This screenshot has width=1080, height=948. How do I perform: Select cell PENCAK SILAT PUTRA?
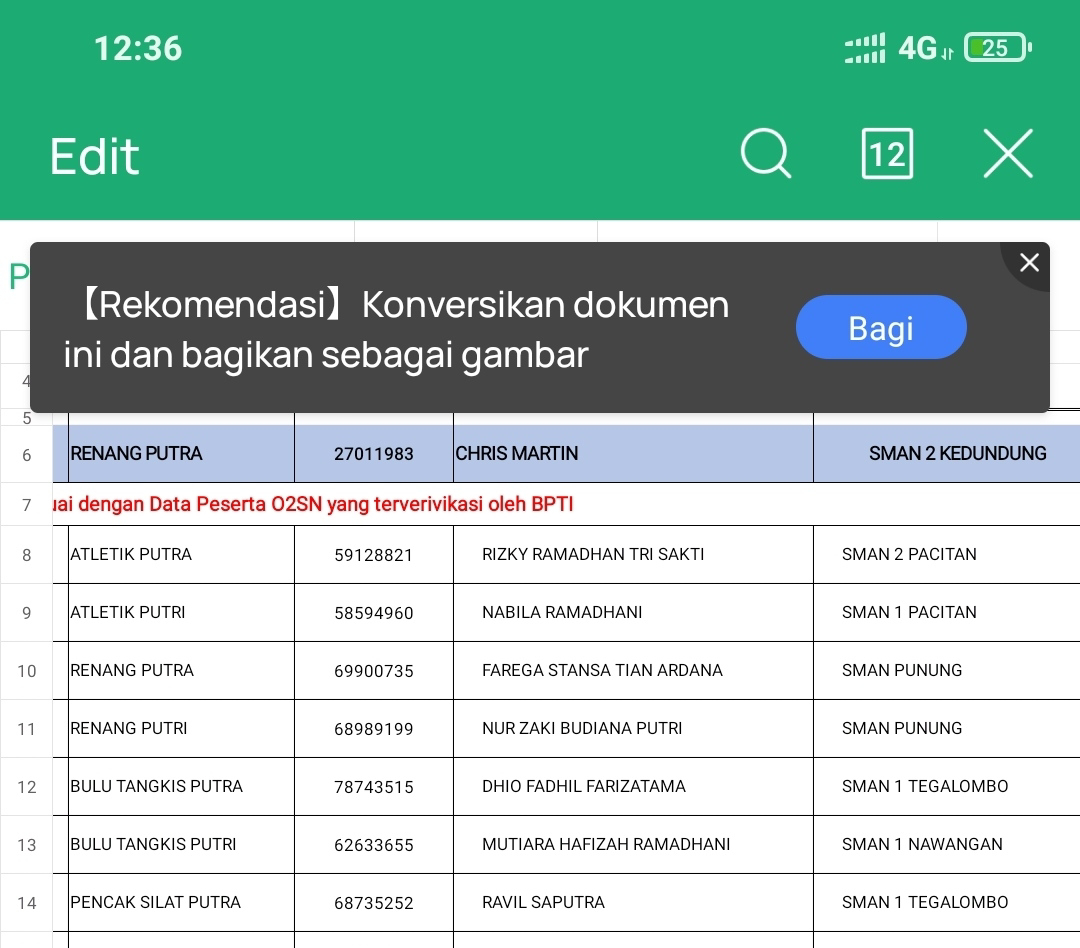(x=181, y=902)
